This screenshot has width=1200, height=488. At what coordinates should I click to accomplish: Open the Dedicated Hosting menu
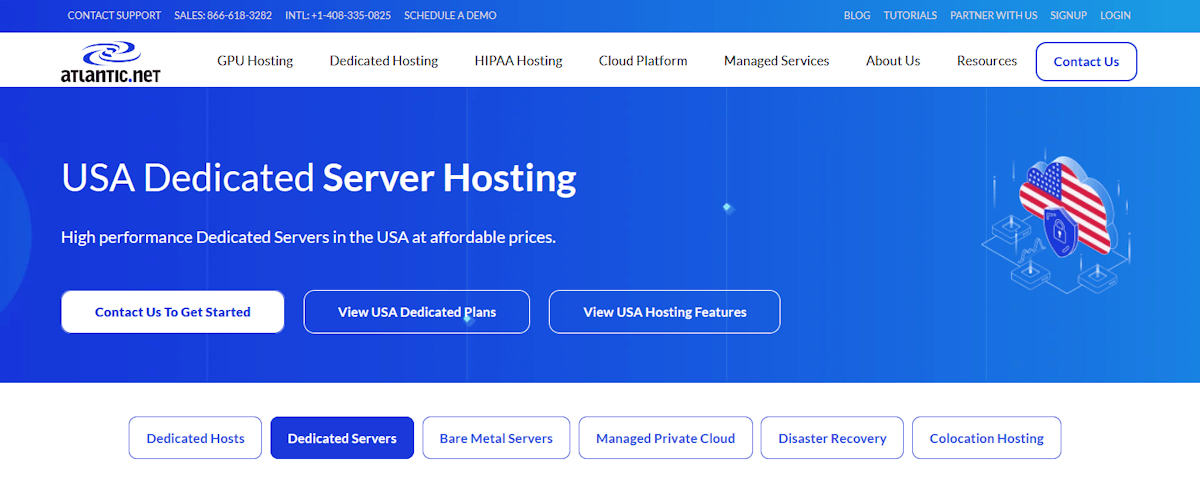point(384,61)
